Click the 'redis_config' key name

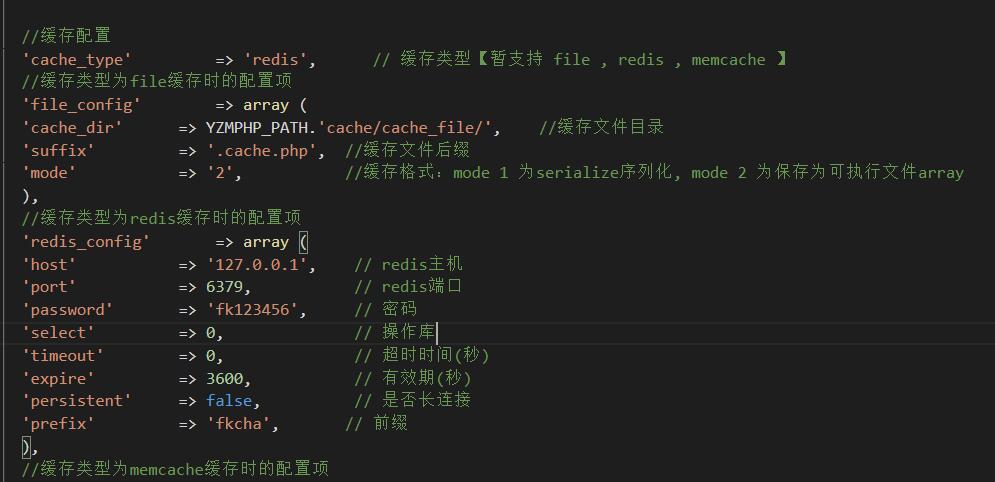point(86,242)
